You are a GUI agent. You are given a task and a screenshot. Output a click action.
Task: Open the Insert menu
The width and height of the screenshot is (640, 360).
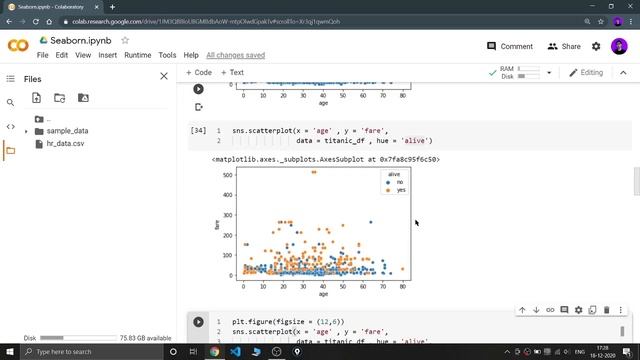tap(107, 55)
